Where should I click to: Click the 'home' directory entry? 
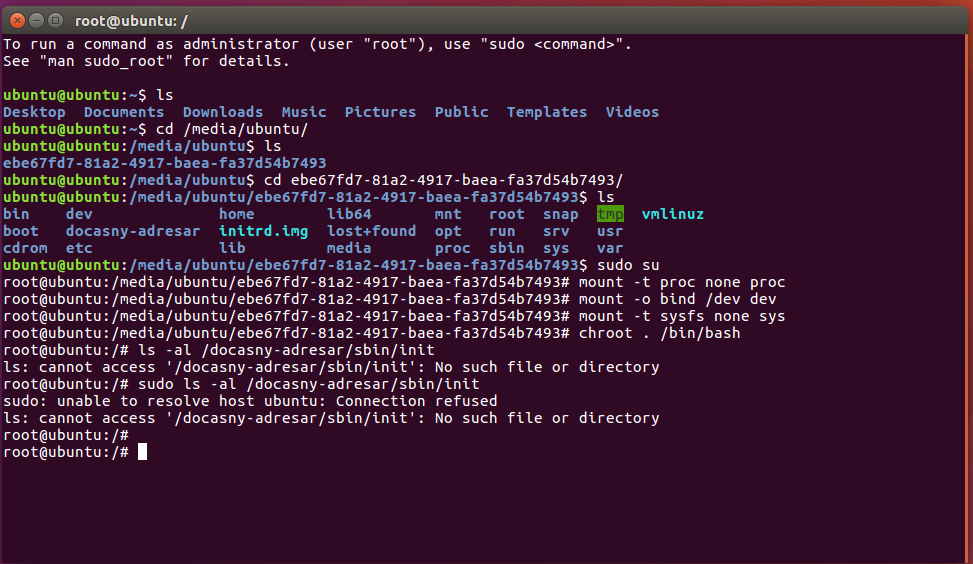click(236, 214)
